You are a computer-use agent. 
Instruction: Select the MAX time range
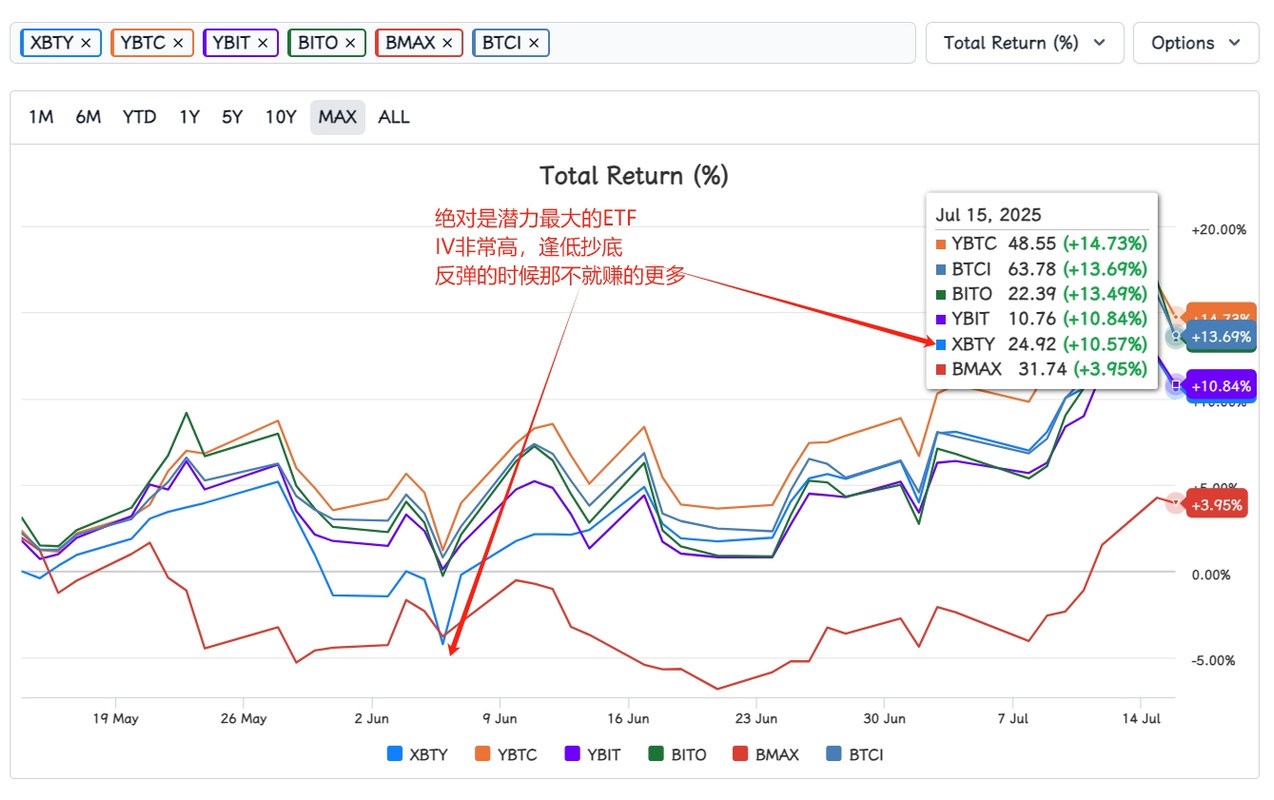tap(337, 117)
